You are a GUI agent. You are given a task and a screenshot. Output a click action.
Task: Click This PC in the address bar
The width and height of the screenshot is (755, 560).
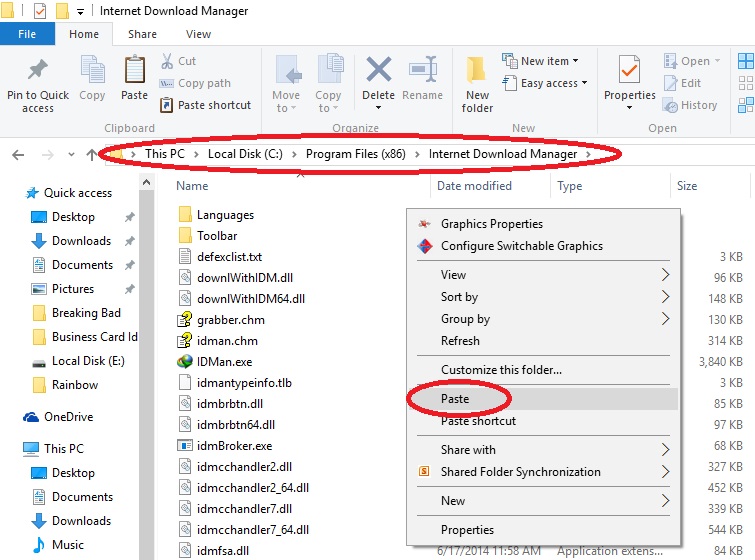165,154
